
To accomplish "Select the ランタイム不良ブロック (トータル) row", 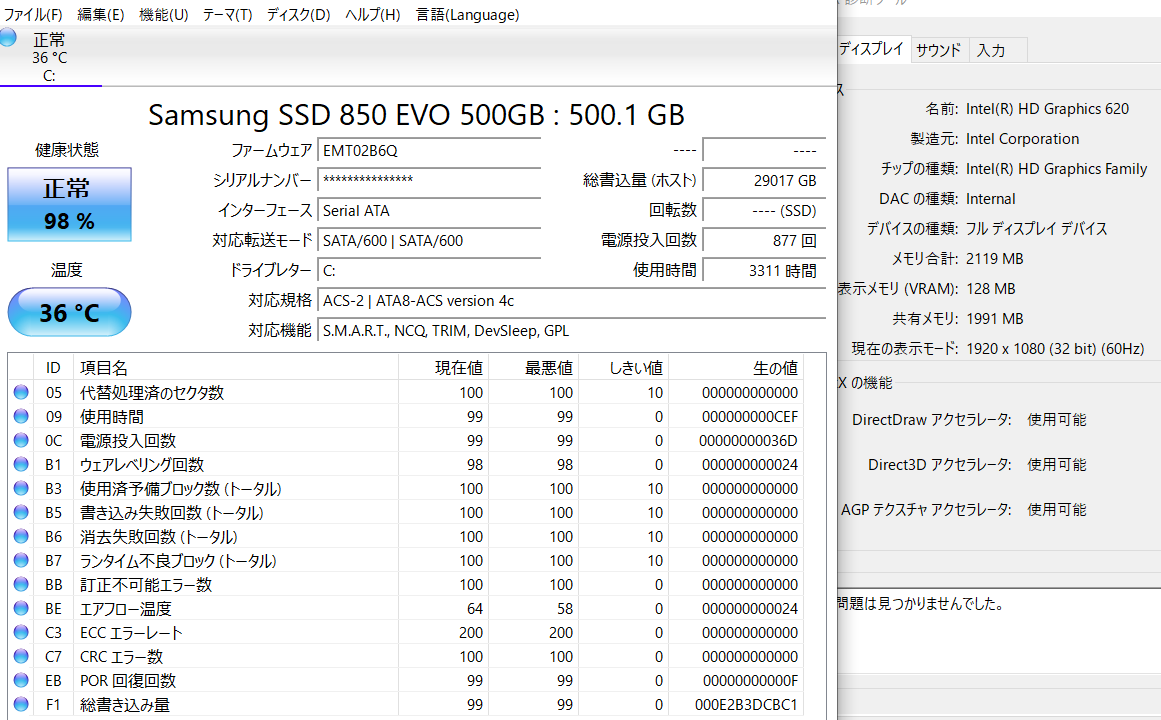I will (x=406, y=561).
